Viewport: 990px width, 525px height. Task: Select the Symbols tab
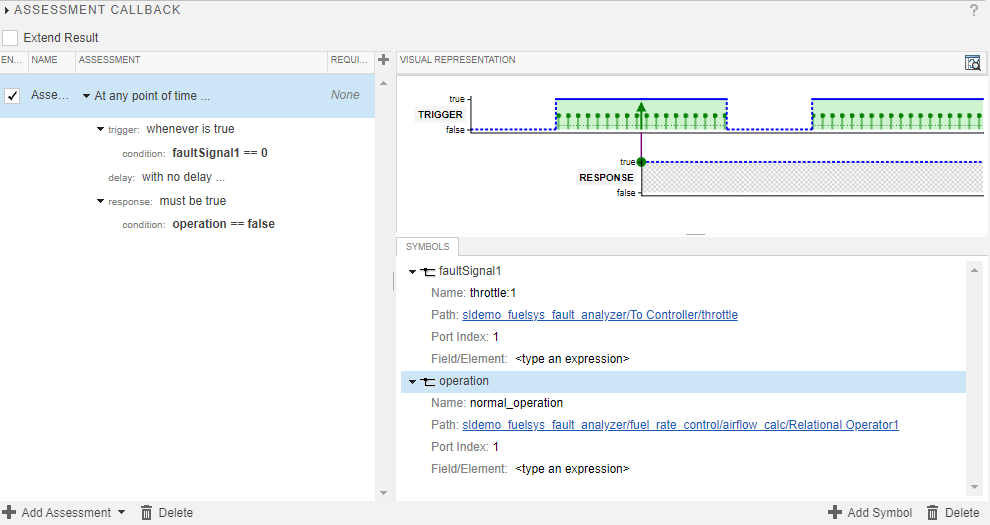427,247
